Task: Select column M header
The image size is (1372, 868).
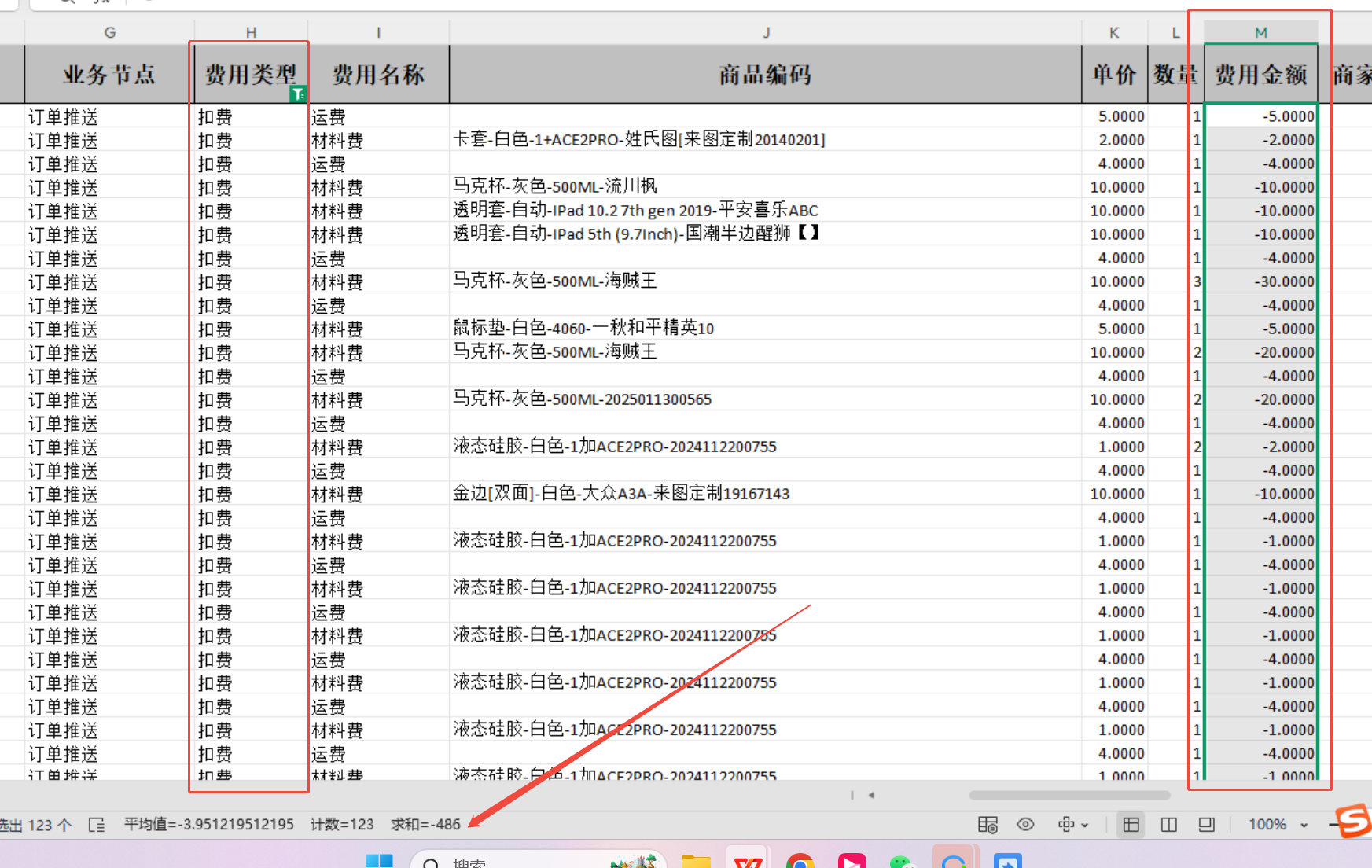Action: (x=1260, y=32)
